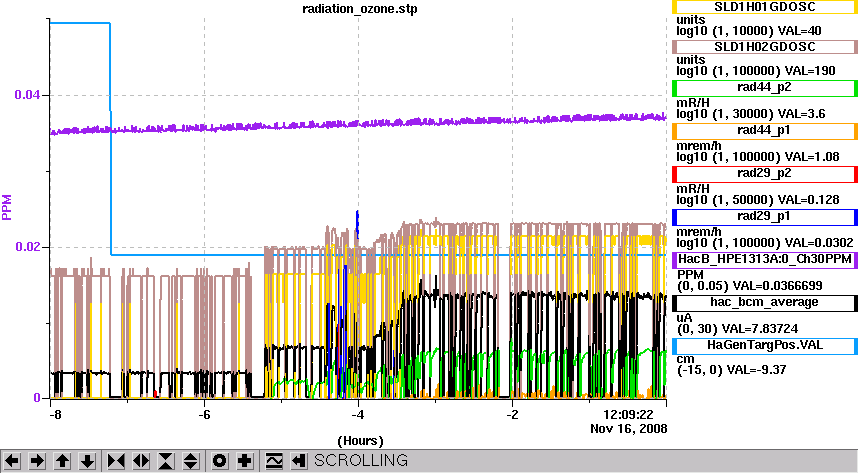Click the (Hours) x-axis label
This screenshot has width=858, height=473.
360,441
